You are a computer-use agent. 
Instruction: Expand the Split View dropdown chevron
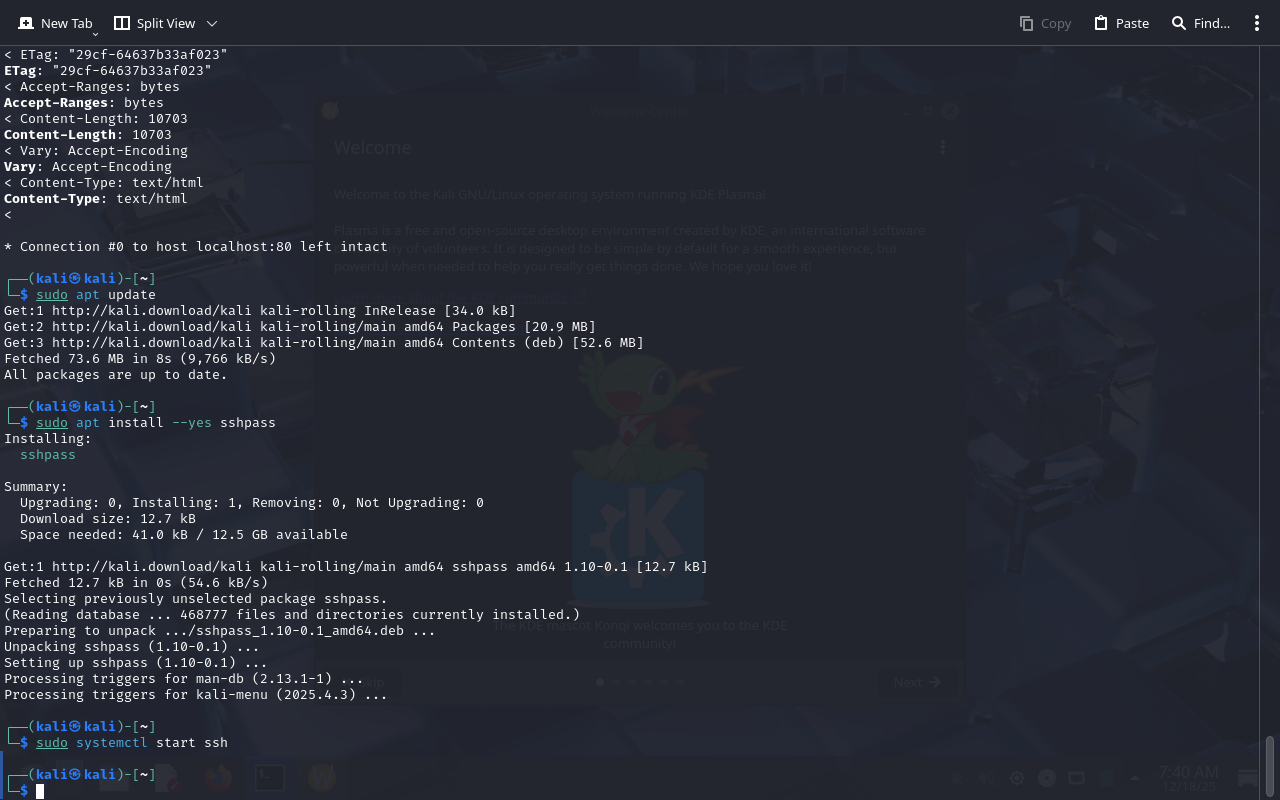coord(212,23)
